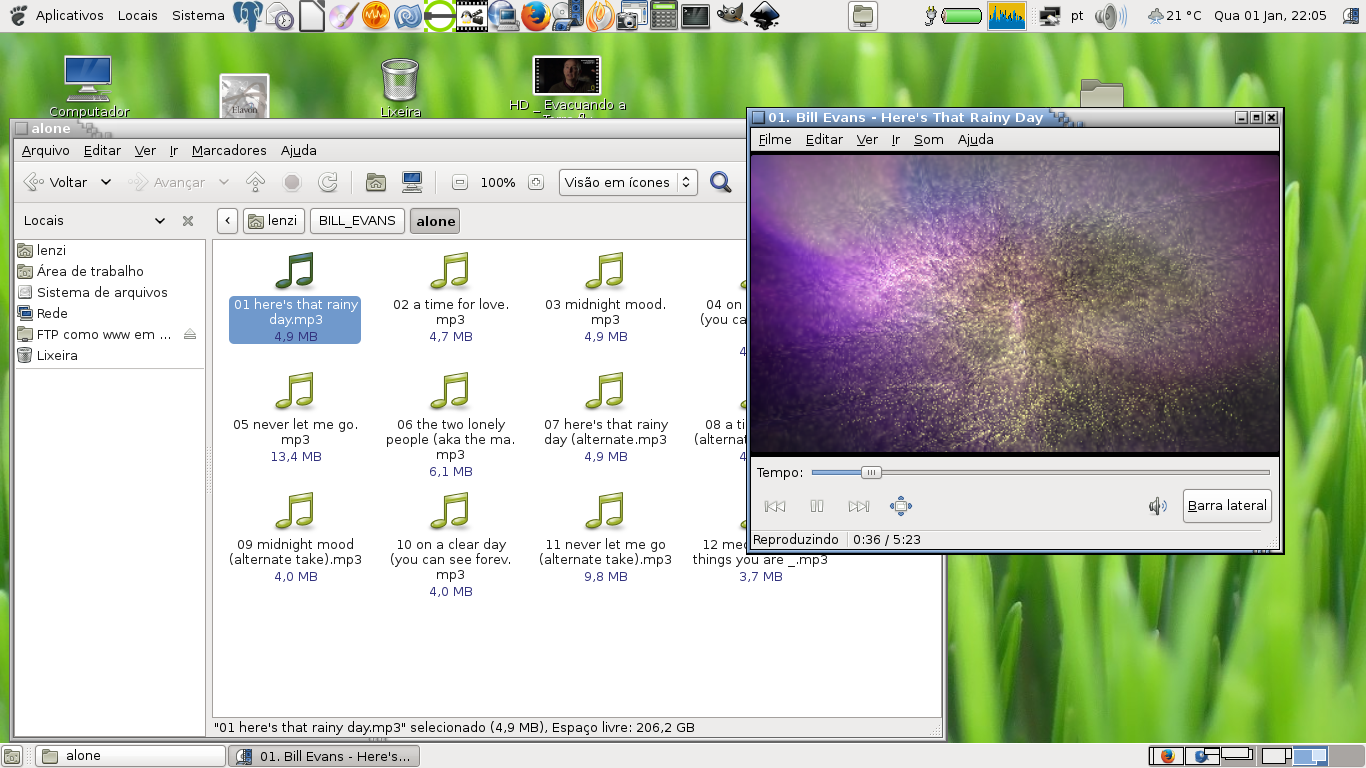The image size is (1366, 768).
Task: Zoom out the icon view
Action: click(460, 182)
